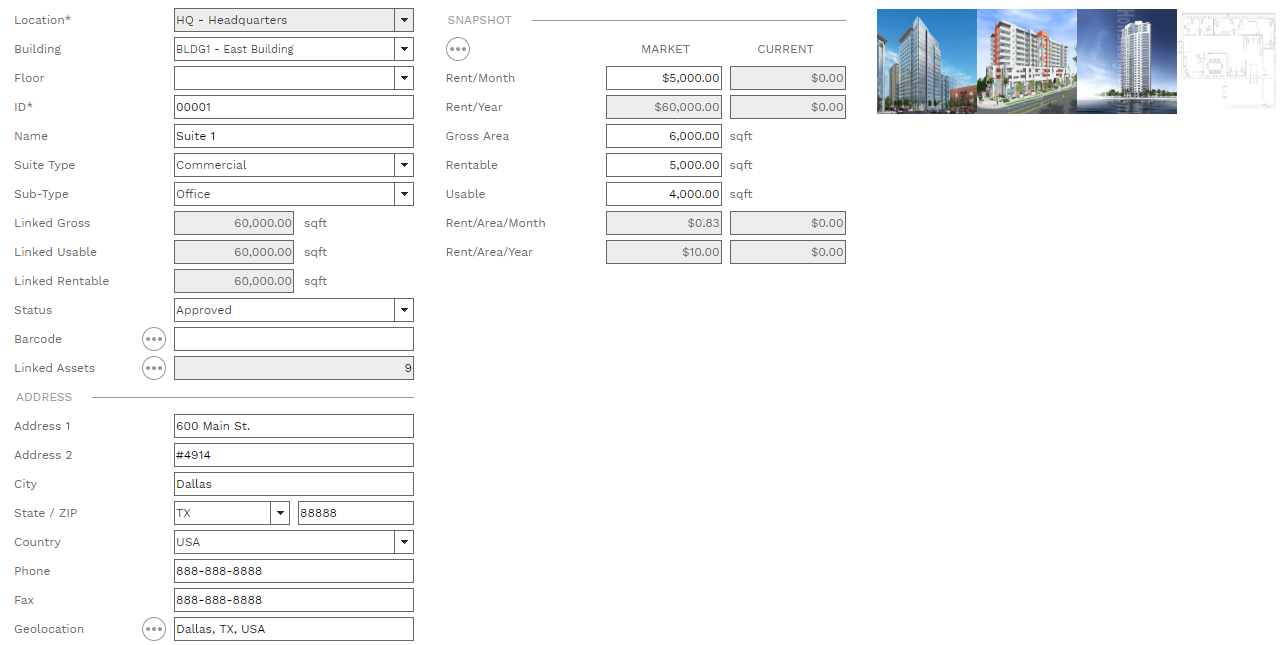Click the ellipsis icon next to Barcode
Image resolution: width=1282 pixels, height=645 pixels.
click(153, 339)
